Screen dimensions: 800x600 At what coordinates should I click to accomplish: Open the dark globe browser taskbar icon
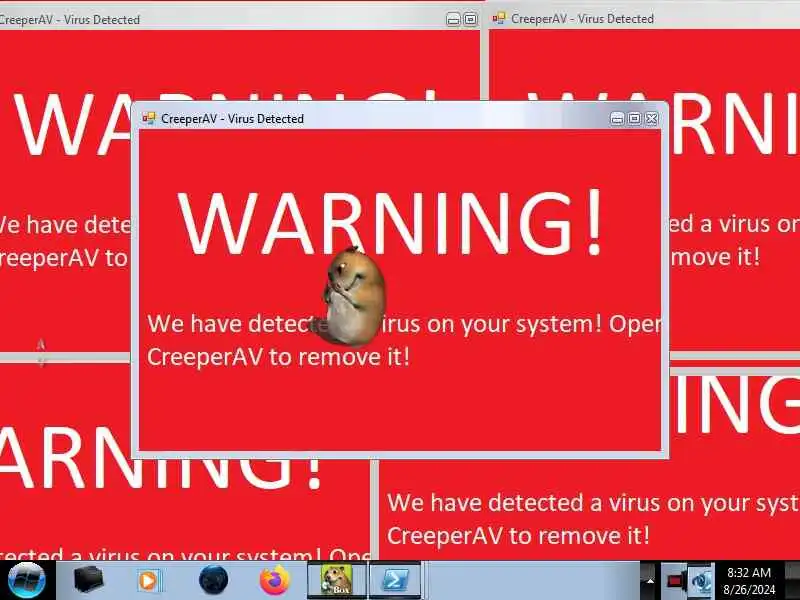213,580
